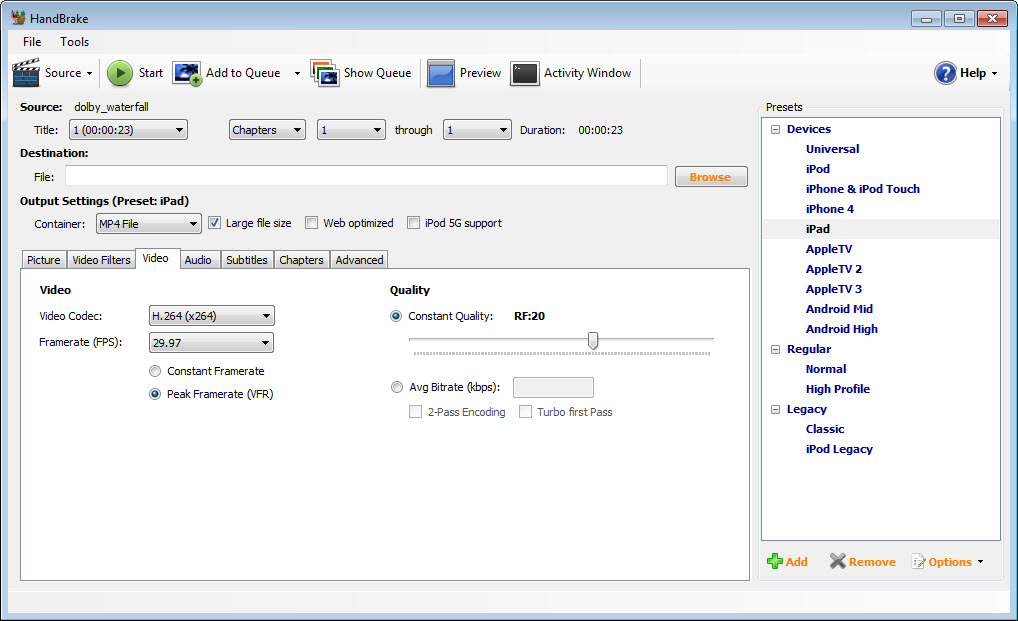Select the Universal preset
Image resolution: width=1018 pixels, height=621 pixels.
(x=832, y=149)
